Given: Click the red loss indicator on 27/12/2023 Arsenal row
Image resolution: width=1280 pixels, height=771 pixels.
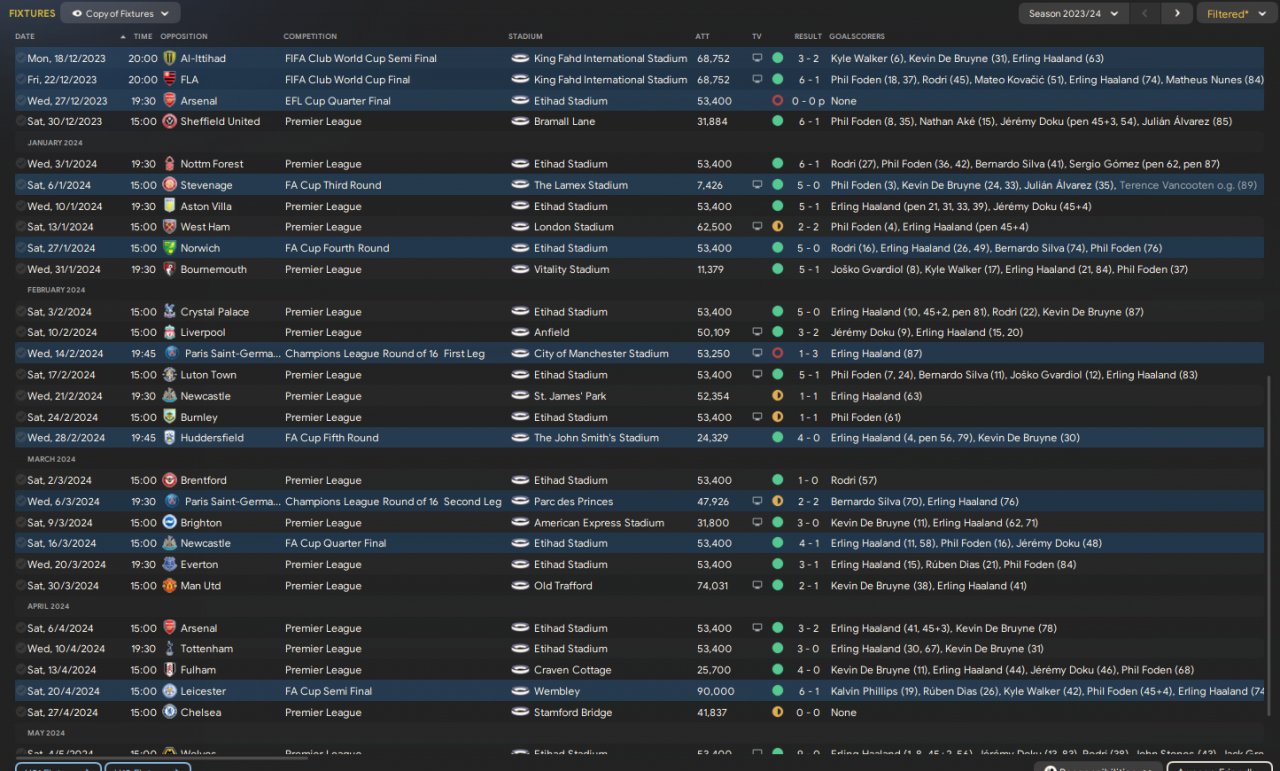Looking at the screenshot, I should click(777, 101).
